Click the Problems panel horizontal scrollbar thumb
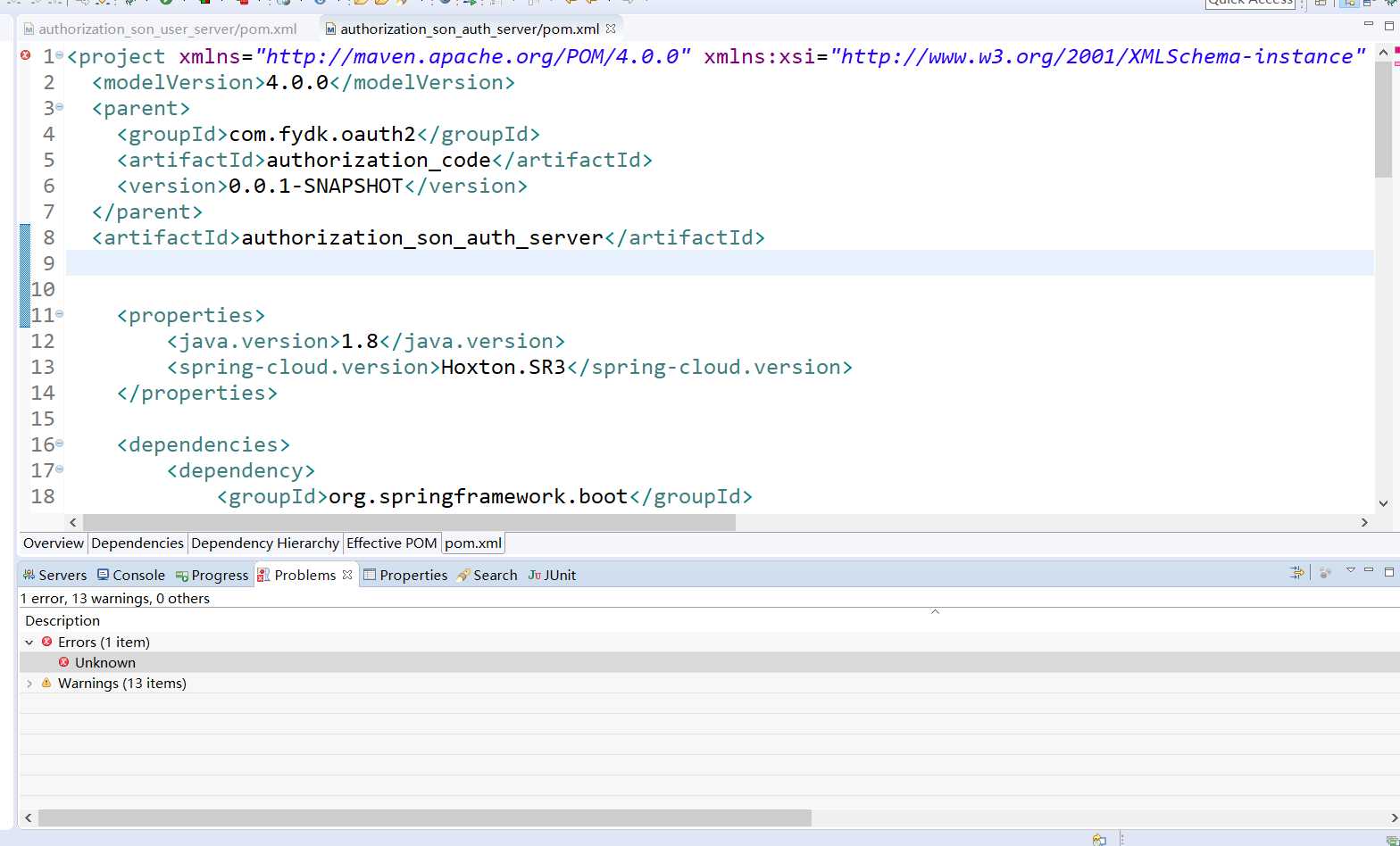 point(425,817)
